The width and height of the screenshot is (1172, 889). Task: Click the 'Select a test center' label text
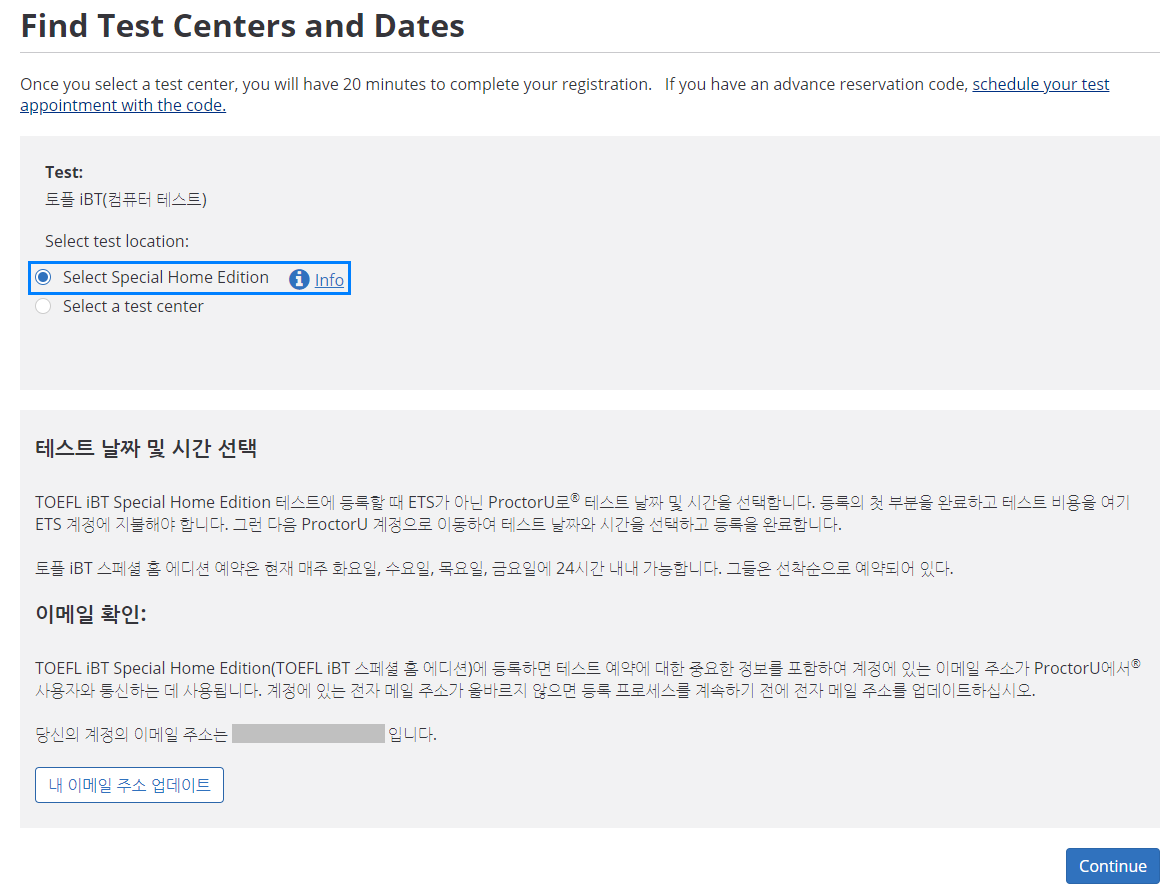(133, 307)
